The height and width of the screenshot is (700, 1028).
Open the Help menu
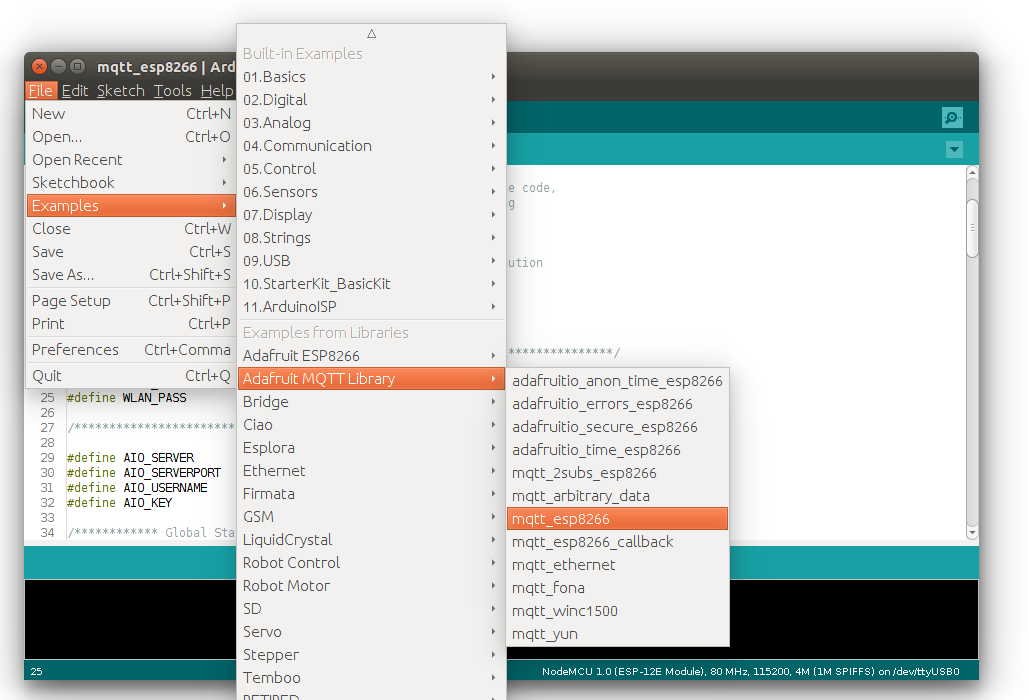click(216, 90)
